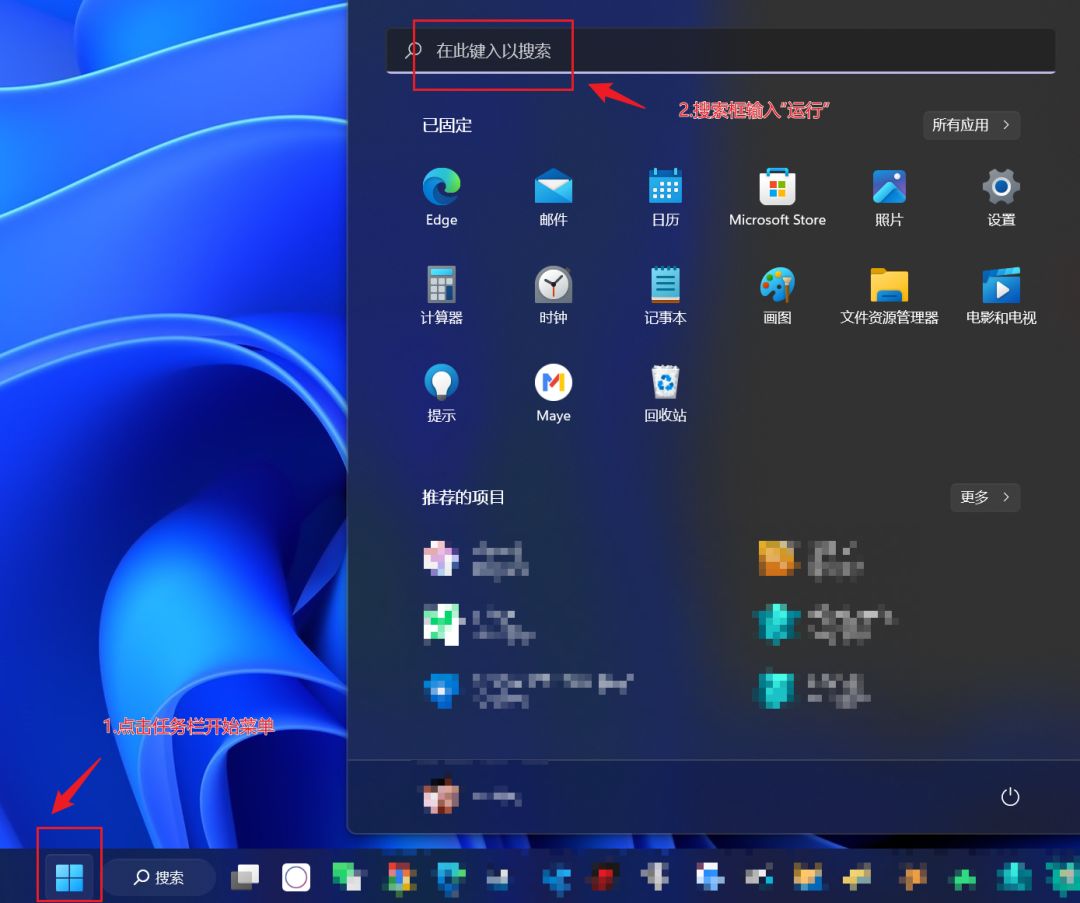Click the power button icon

(x=1010, y=797)
